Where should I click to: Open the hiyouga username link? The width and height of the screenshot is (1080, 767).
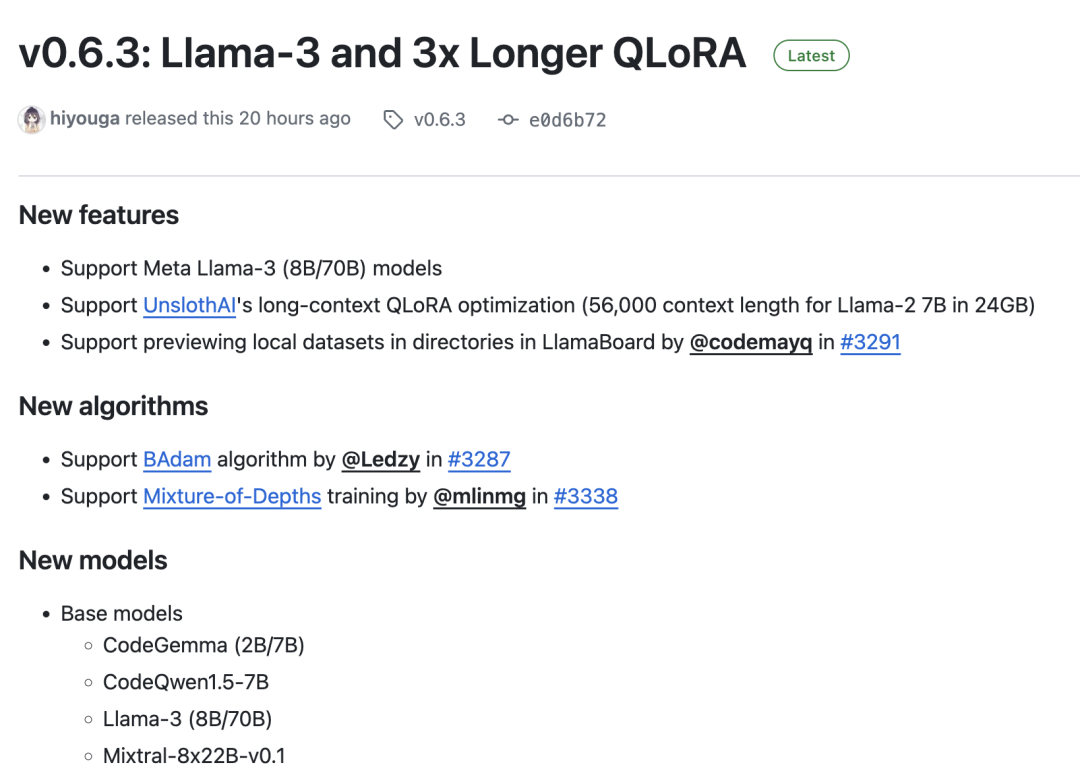(x=85, y=119)
